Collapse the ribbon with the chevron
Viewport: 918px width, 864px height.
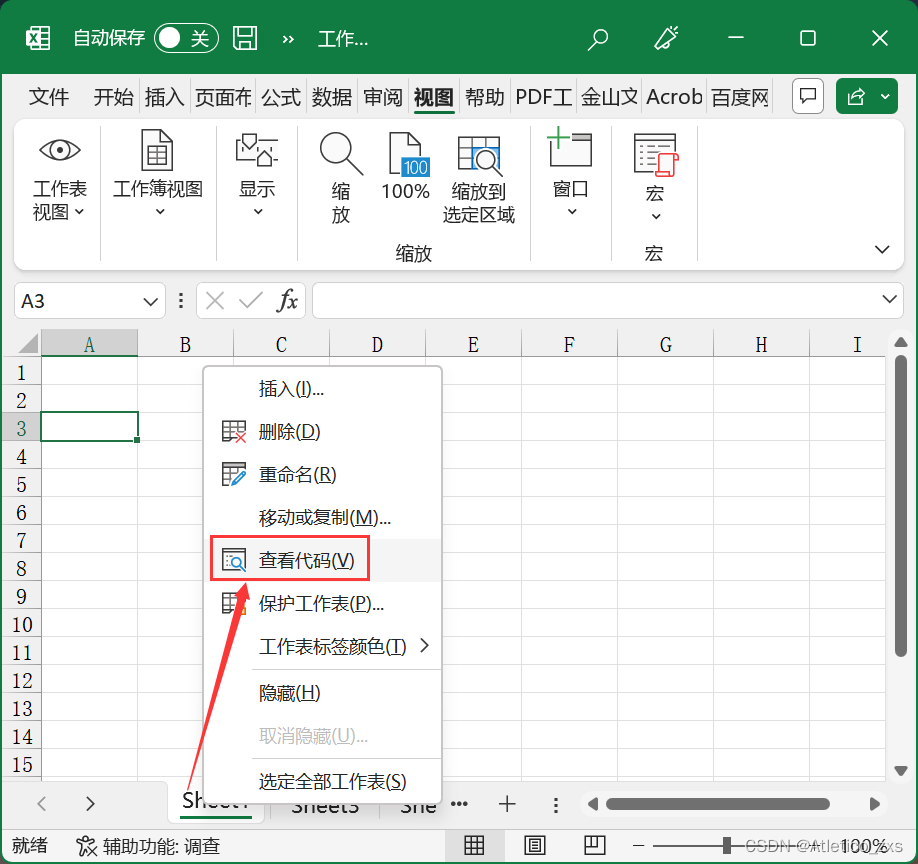coord(882,249)
